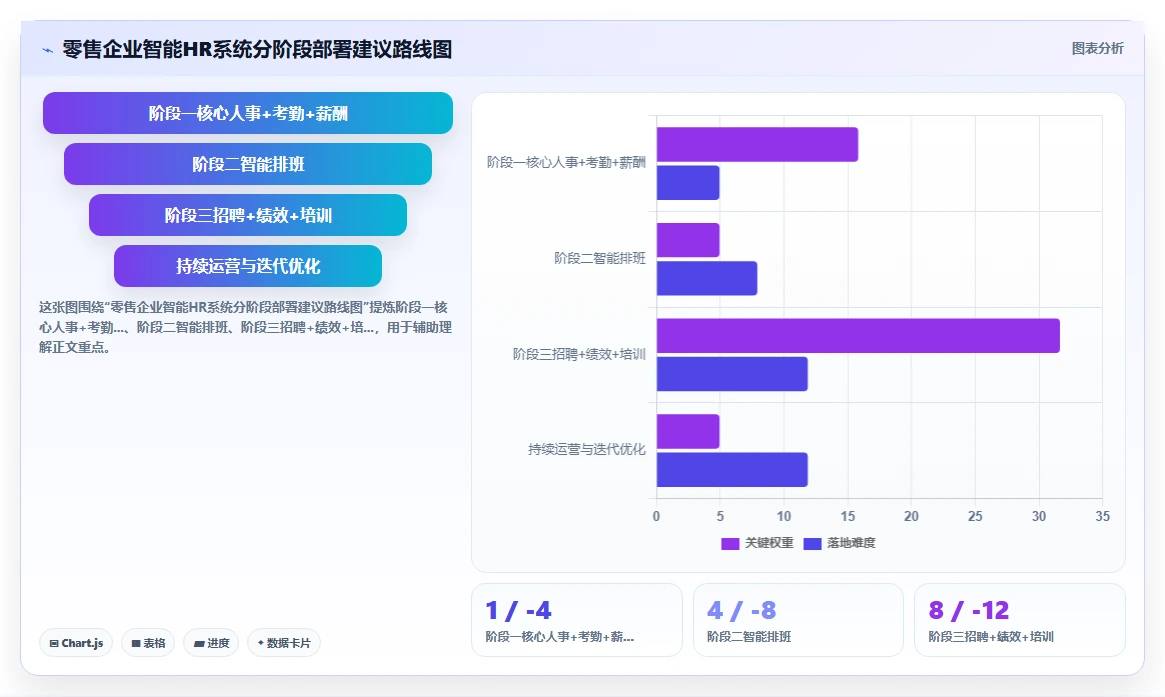Click the title 零售企业智能HR系统分阶段部署建议路线图
The height and width of the screenshot is (697, 1165).
[x=257, y=50]
